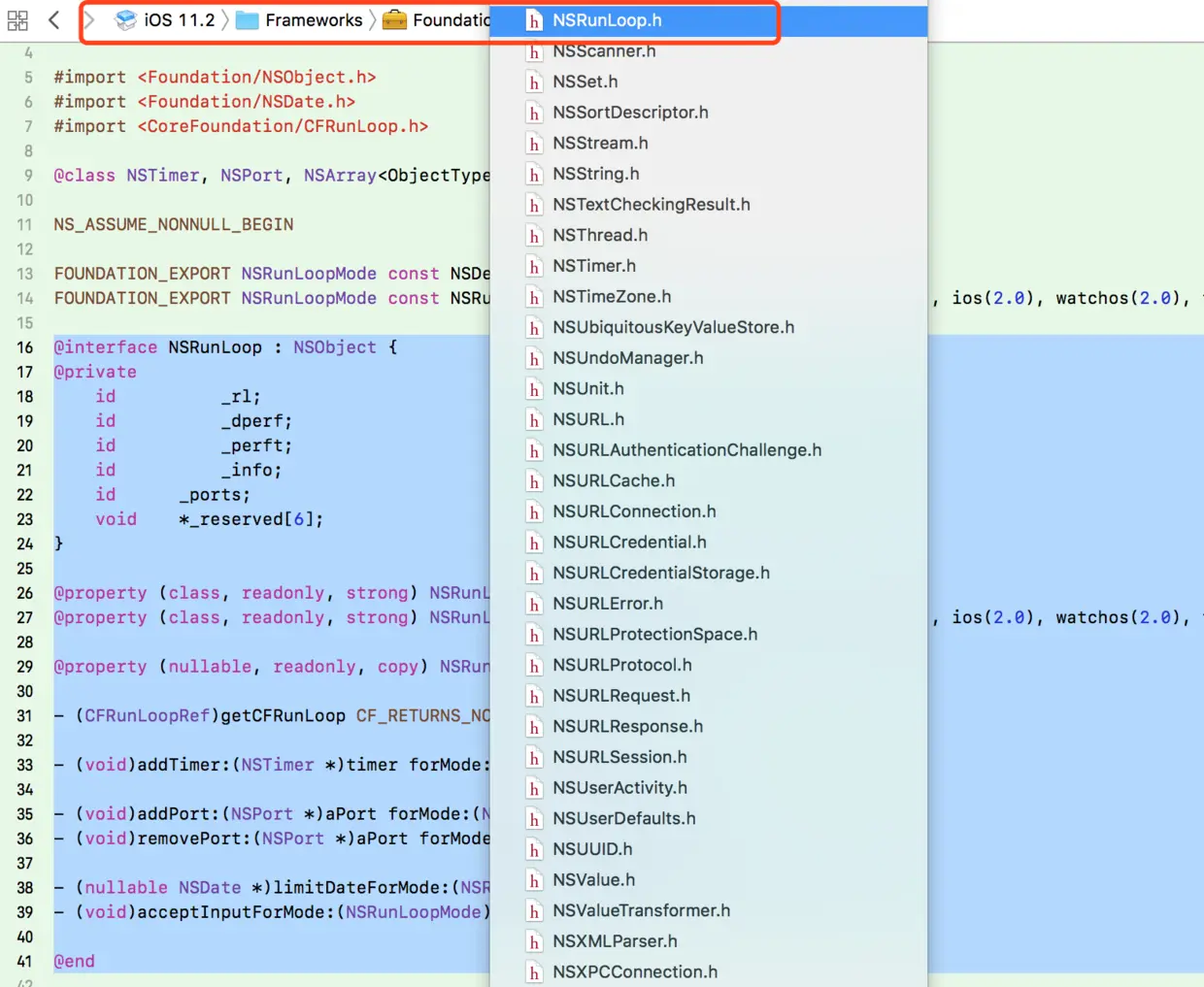Pick NSThread.h entry

[x=709, y=236]
